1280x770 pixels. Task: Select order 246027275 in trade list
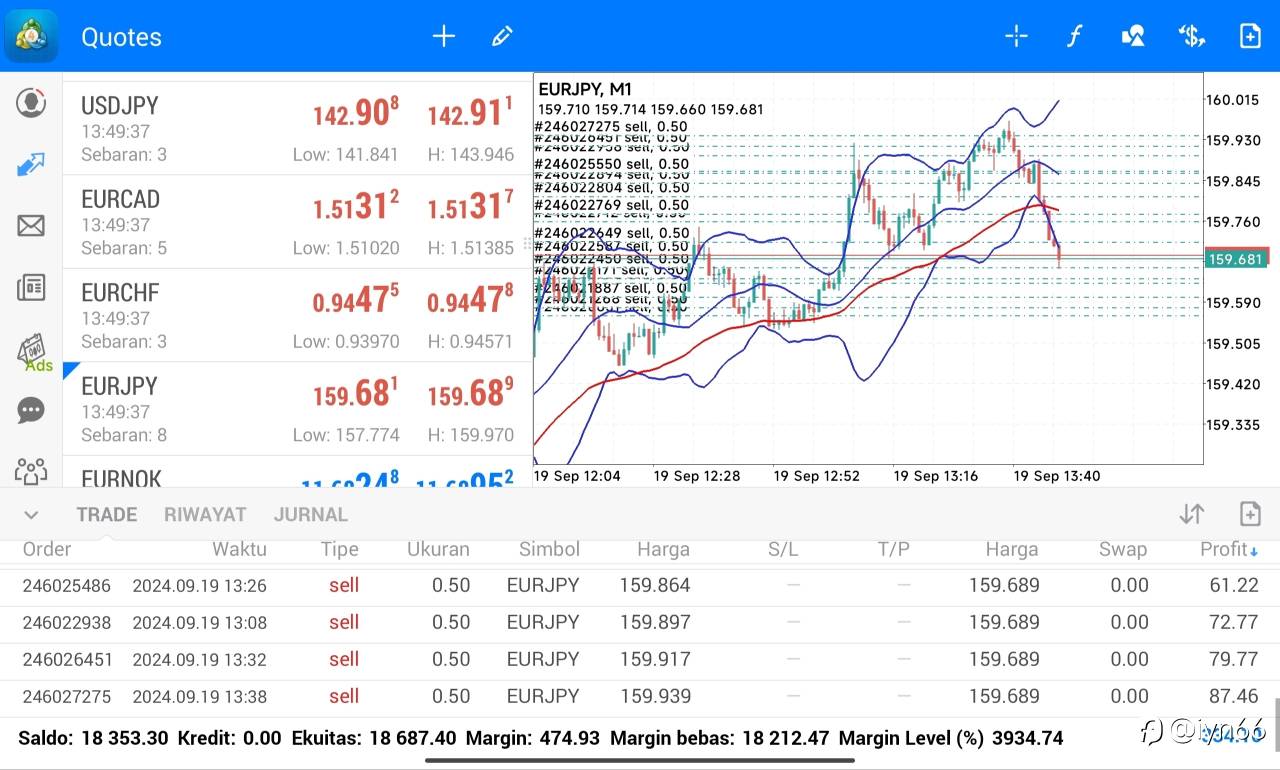(640, 696)
